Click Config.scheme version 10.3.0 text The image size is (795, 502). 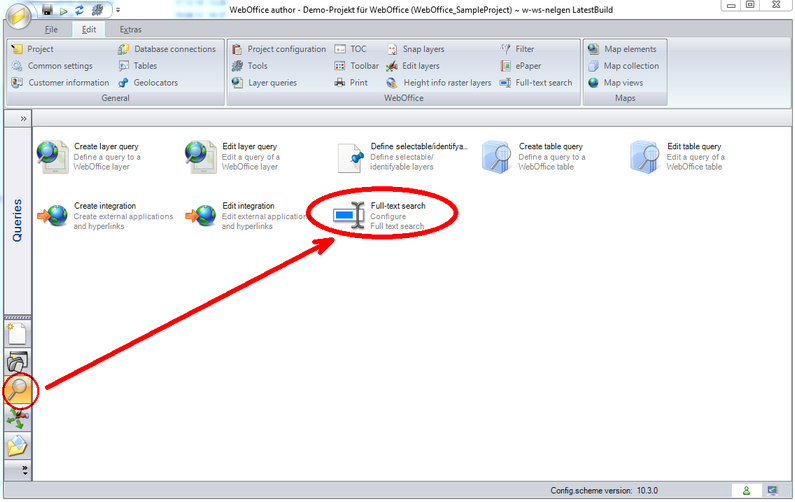click(604, 490)
